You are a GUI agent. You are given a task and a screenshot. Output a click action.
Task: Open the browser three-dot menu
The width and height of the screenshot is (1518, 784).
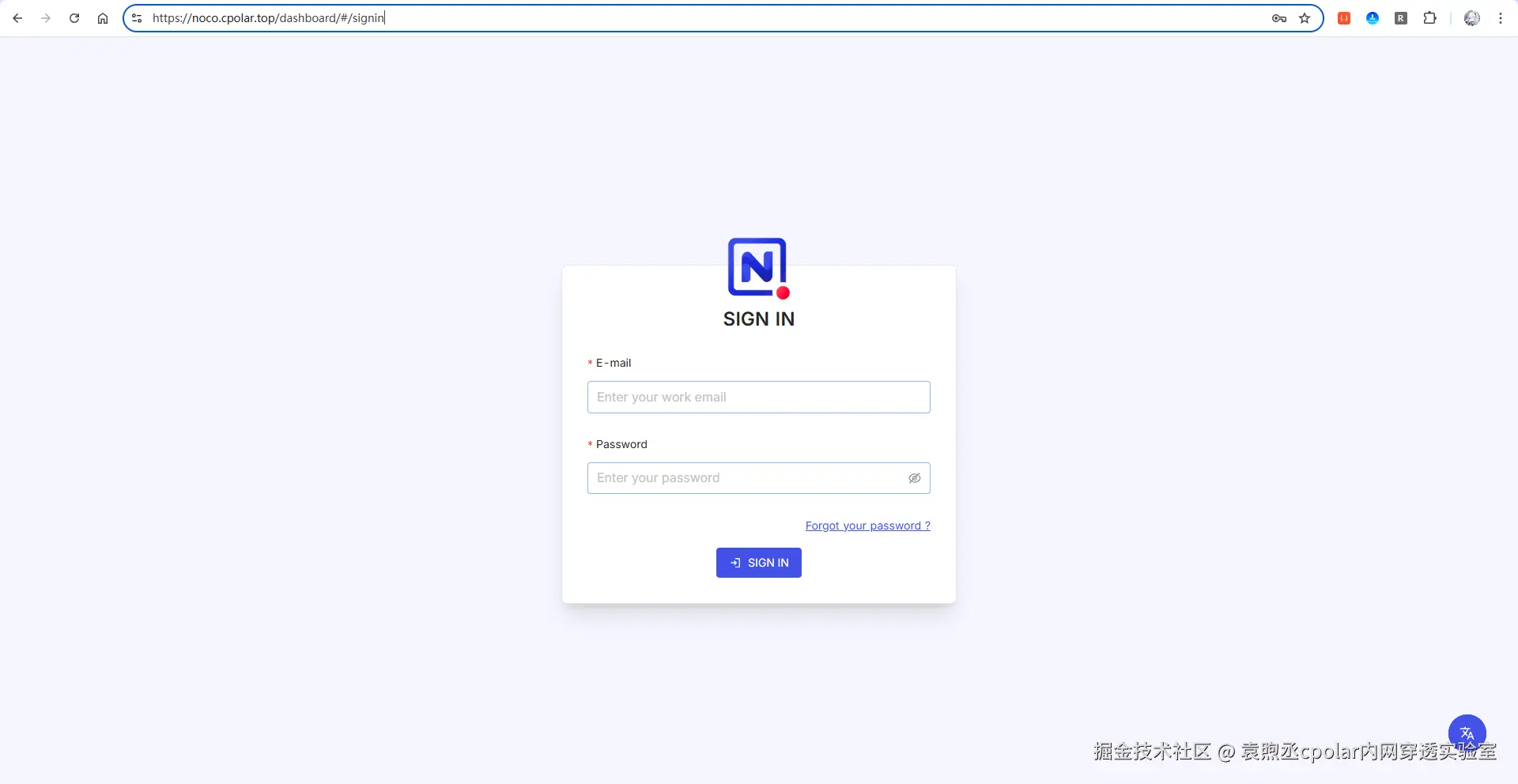coord(1501,18)
